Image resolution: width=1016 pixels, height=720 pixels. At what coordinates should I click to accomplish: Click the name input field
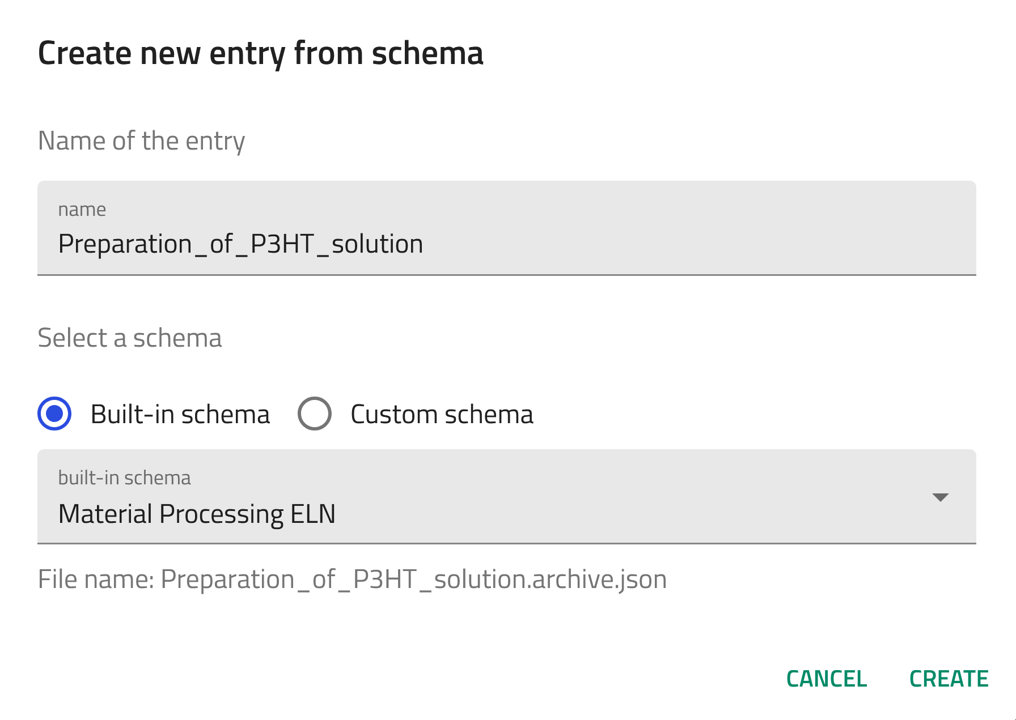click(506, 228)
